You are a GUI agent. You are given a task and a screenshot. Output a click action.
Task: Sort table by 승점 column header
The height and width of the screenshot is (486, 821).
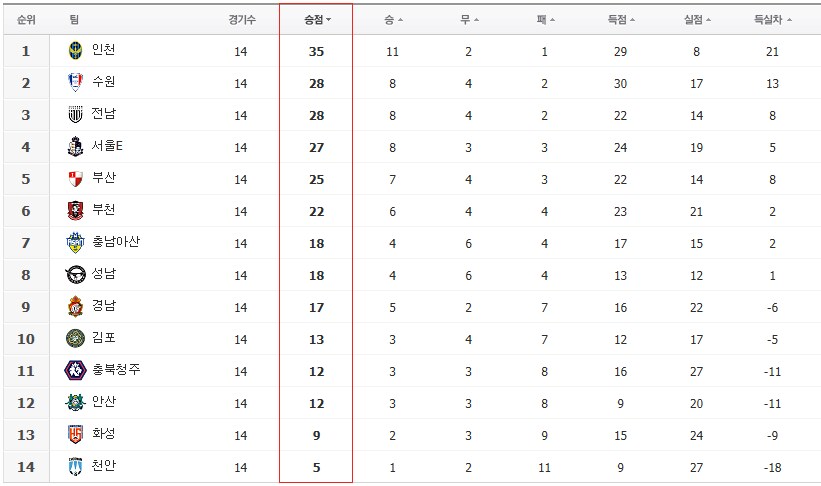click(317, 20)
